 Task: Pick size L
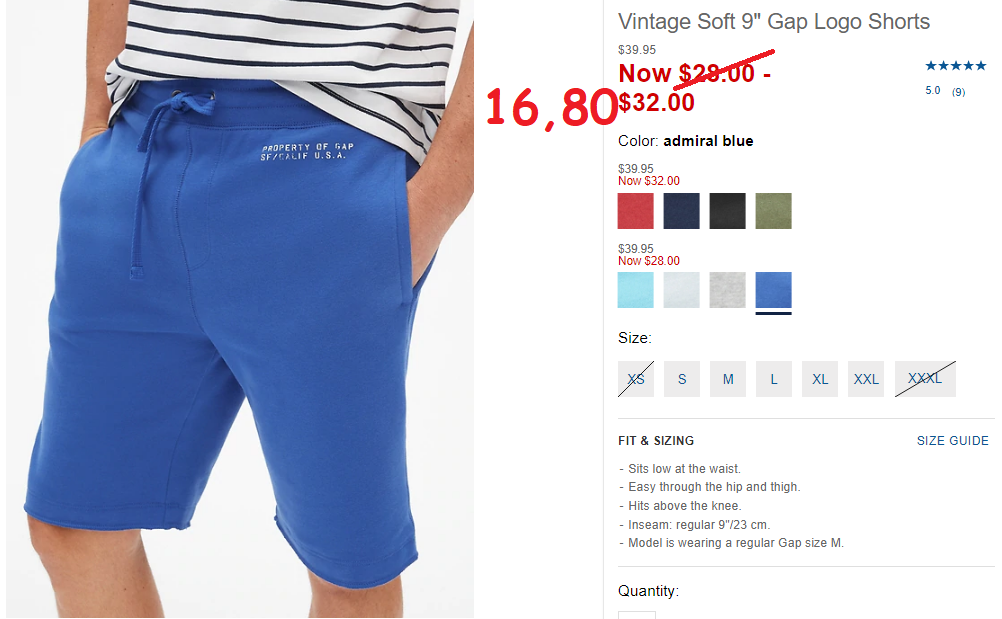click(x=774, y=379)
